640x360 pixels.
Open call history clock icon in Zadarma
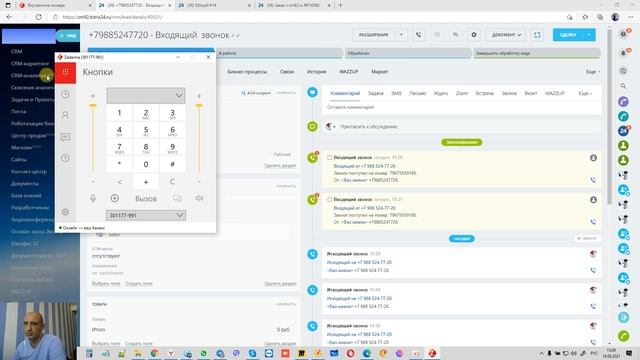(65, 94)
